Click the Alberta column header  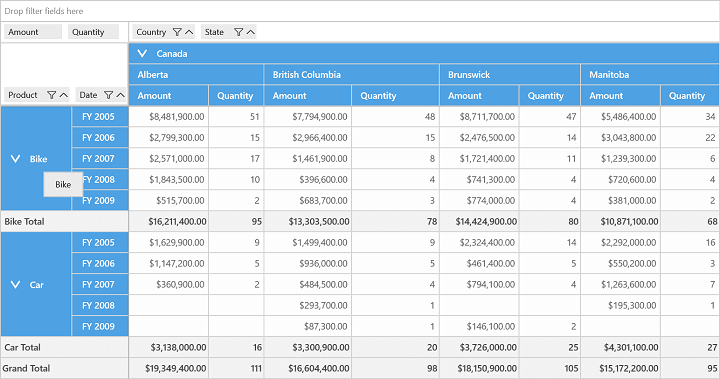[x=196, y=74]
